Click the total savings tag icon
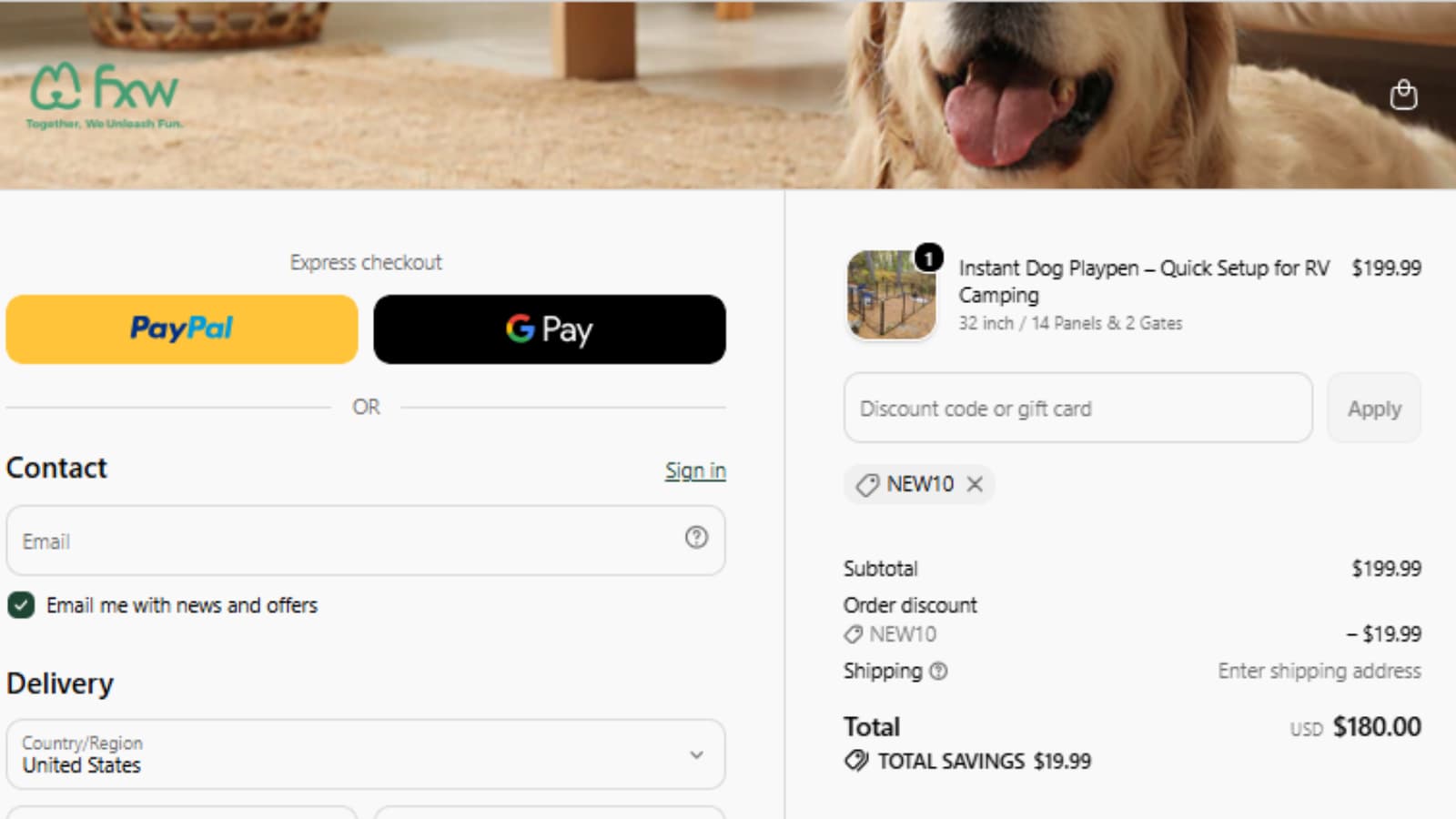 pos(856,761)
